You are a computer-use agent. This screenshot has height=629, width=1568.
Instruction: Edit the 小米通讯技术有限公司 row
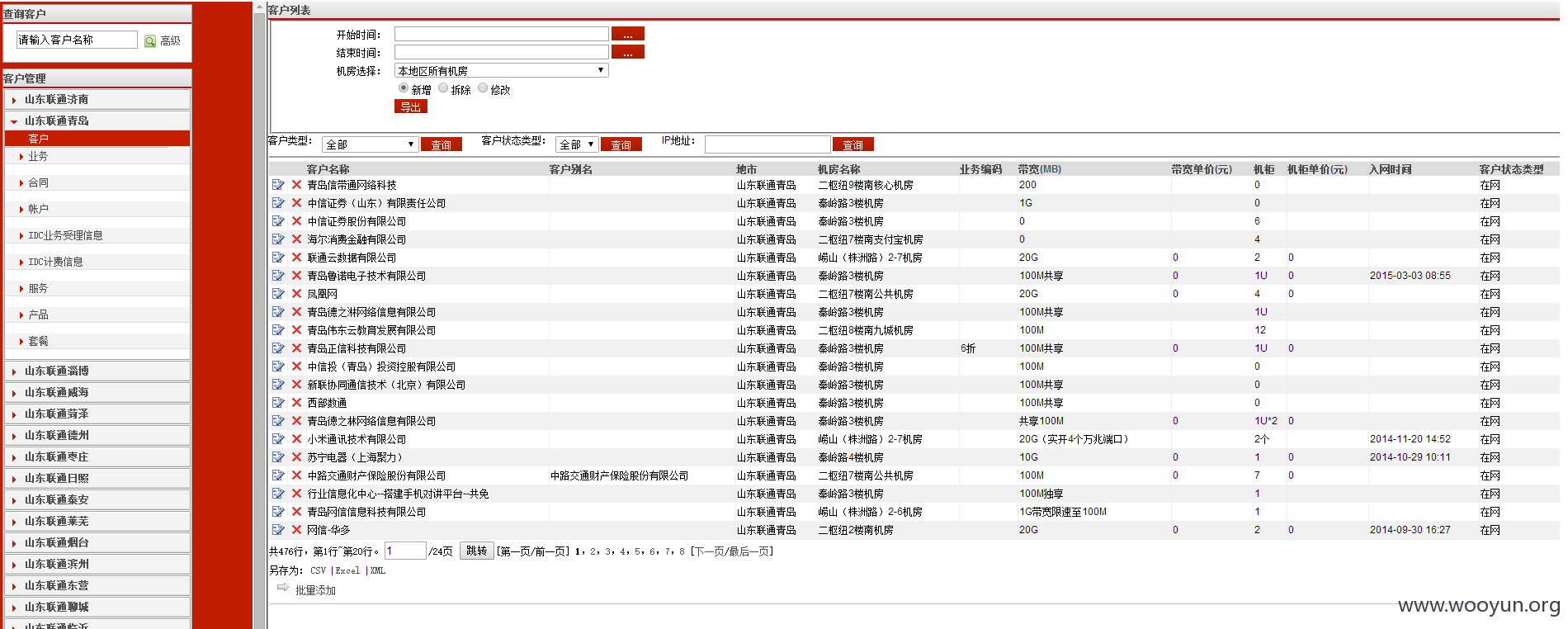278,439
